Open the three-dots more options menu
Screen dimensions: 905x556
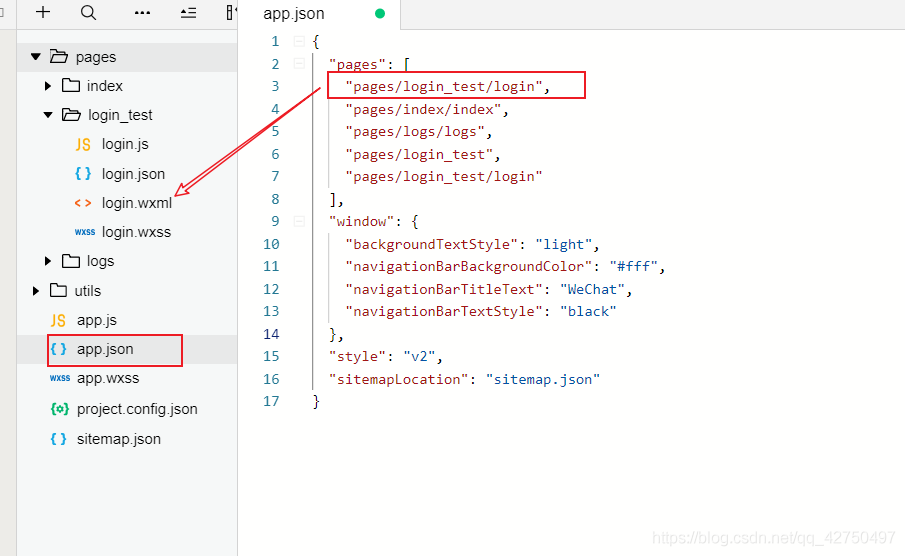pyautogui.click(x=142, y=13)
